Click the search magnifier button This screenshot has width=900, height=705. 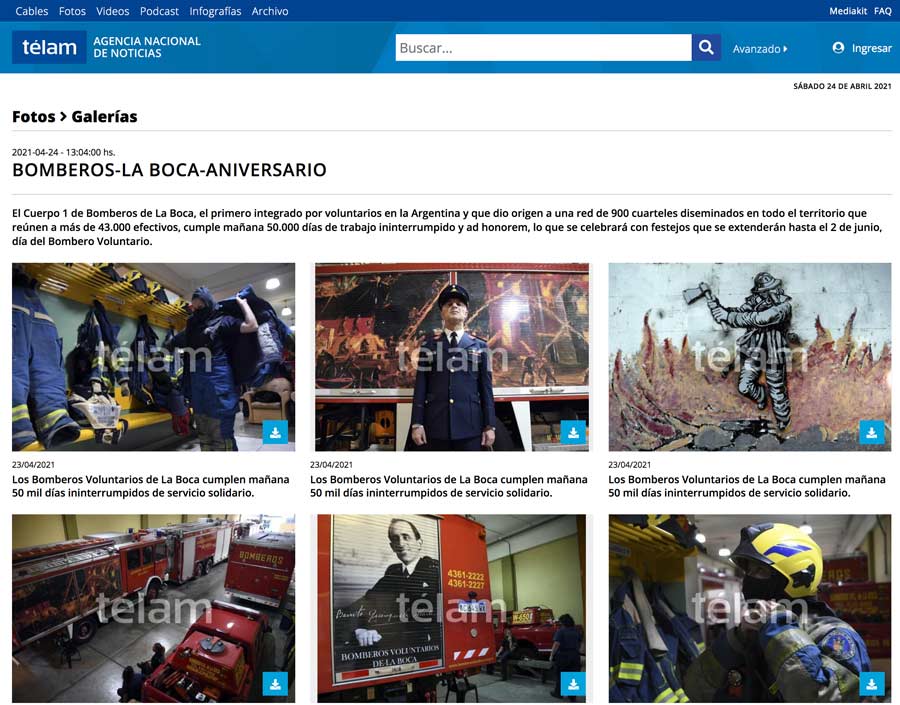tap(706, 48)
